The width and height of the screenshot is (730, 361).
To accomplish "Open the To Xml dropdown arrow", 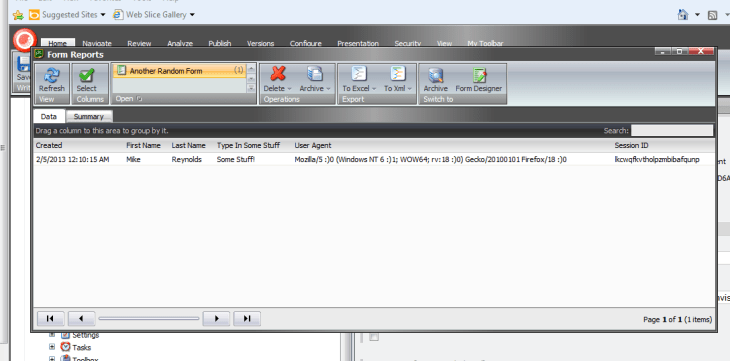I will [410, 89].
